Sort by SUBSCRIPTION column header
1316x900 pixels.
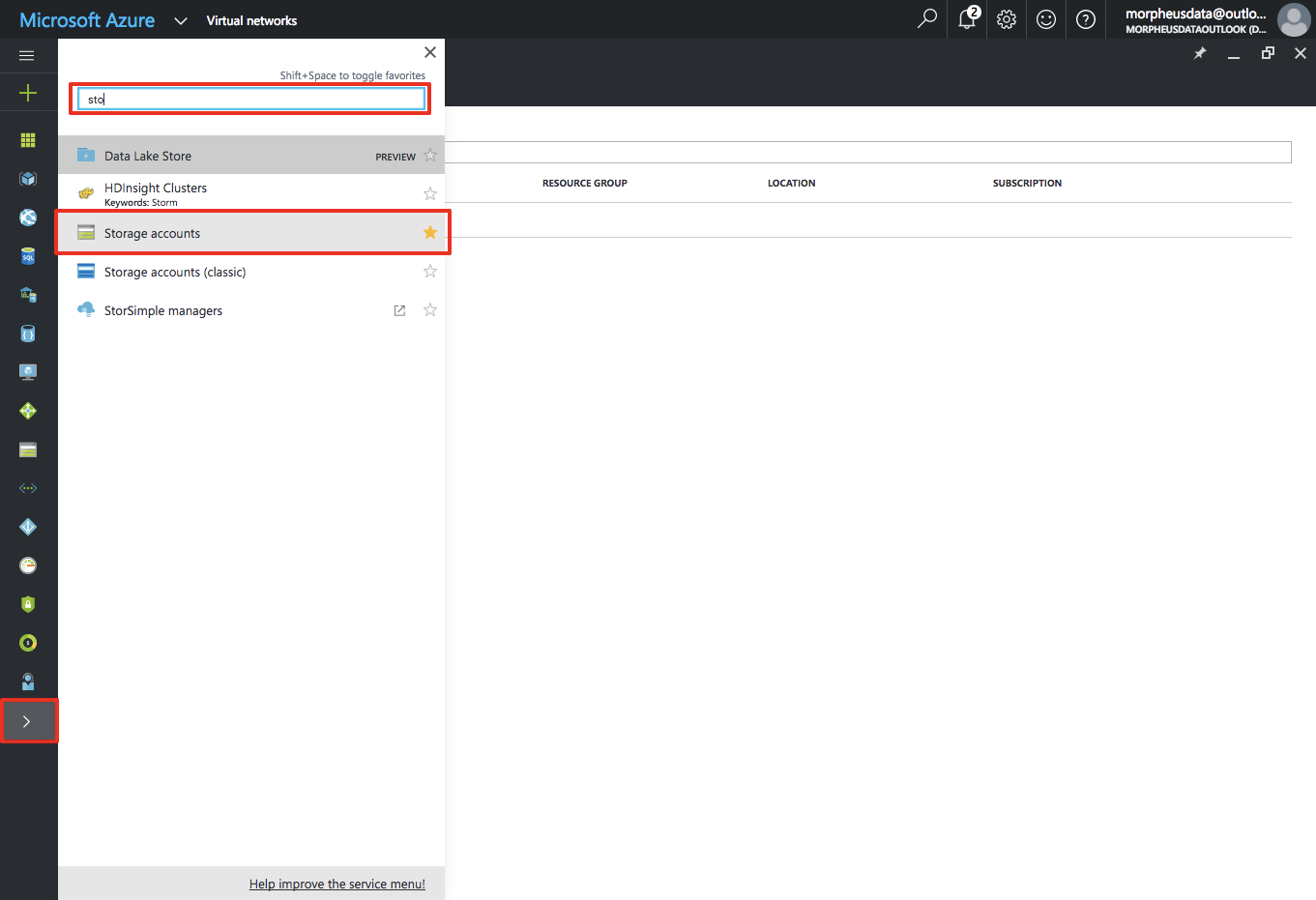[1027, 183]
